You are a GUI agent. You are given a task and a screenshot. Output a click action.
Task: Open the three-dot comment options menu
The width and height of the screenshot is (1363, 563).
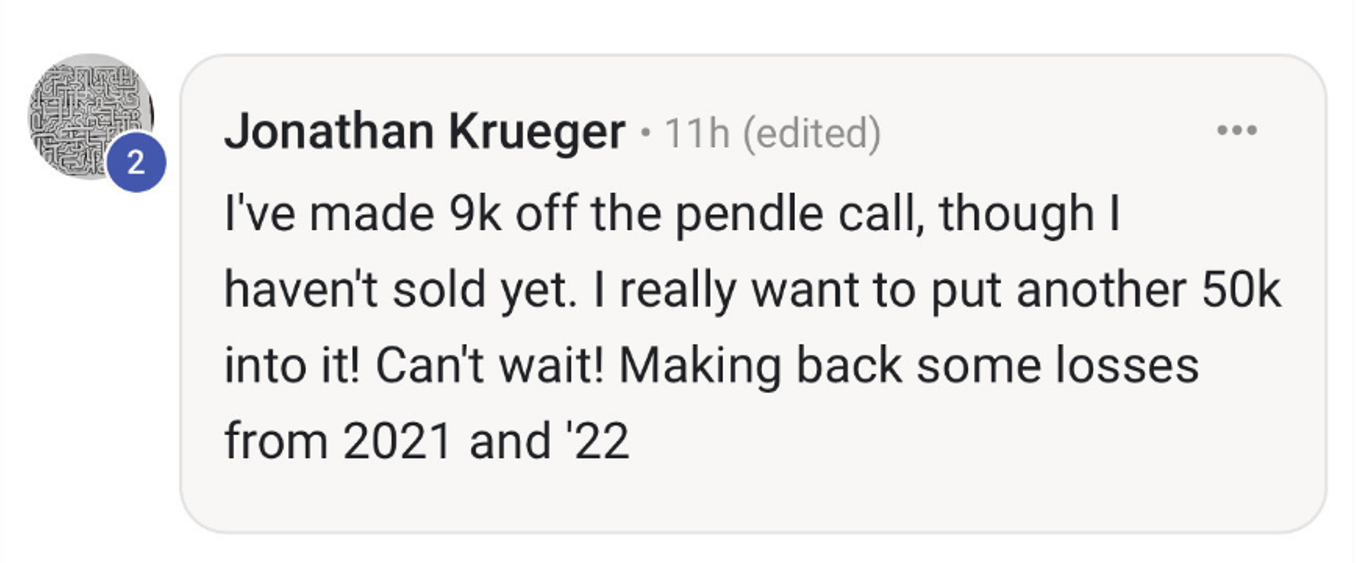click(1237, 130)
